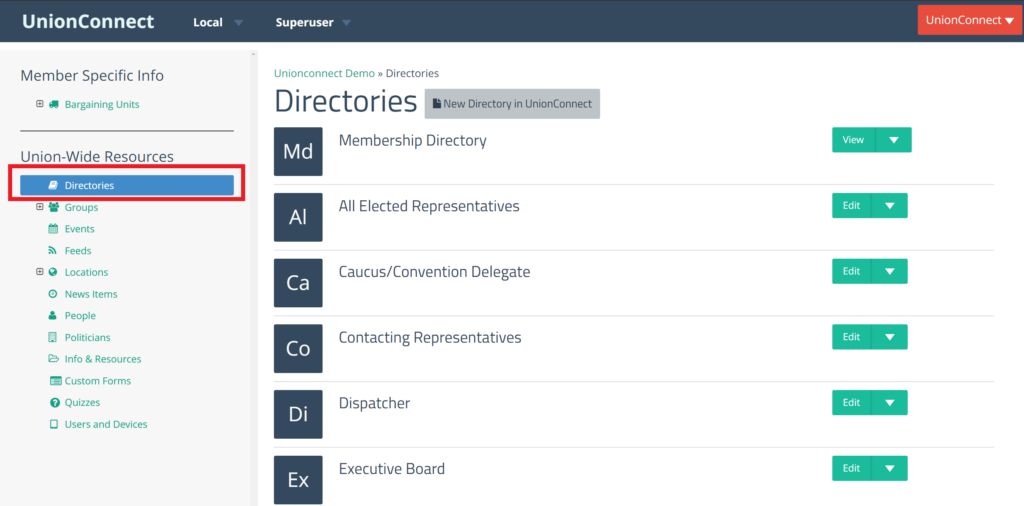The width and height of the screenshot is (1024, 506).
Task: Click the truck icon beside Bargaining Units
Action: click(x=54, y=104)
